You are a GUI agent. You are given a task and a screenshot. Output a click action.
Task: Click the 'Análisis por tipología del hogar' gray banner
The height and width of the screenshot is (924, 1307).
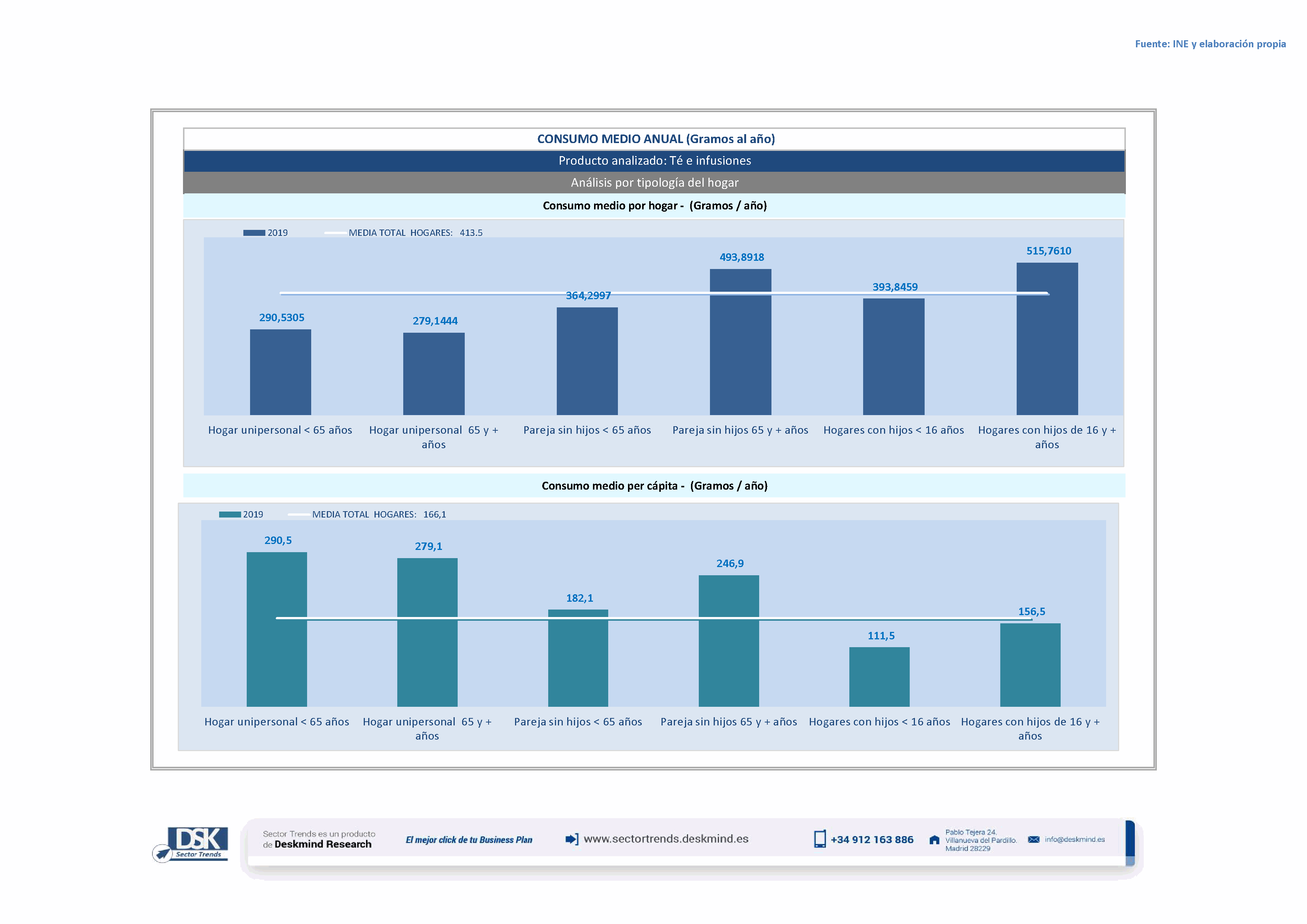pyautogui.click(x=654, y=183)
